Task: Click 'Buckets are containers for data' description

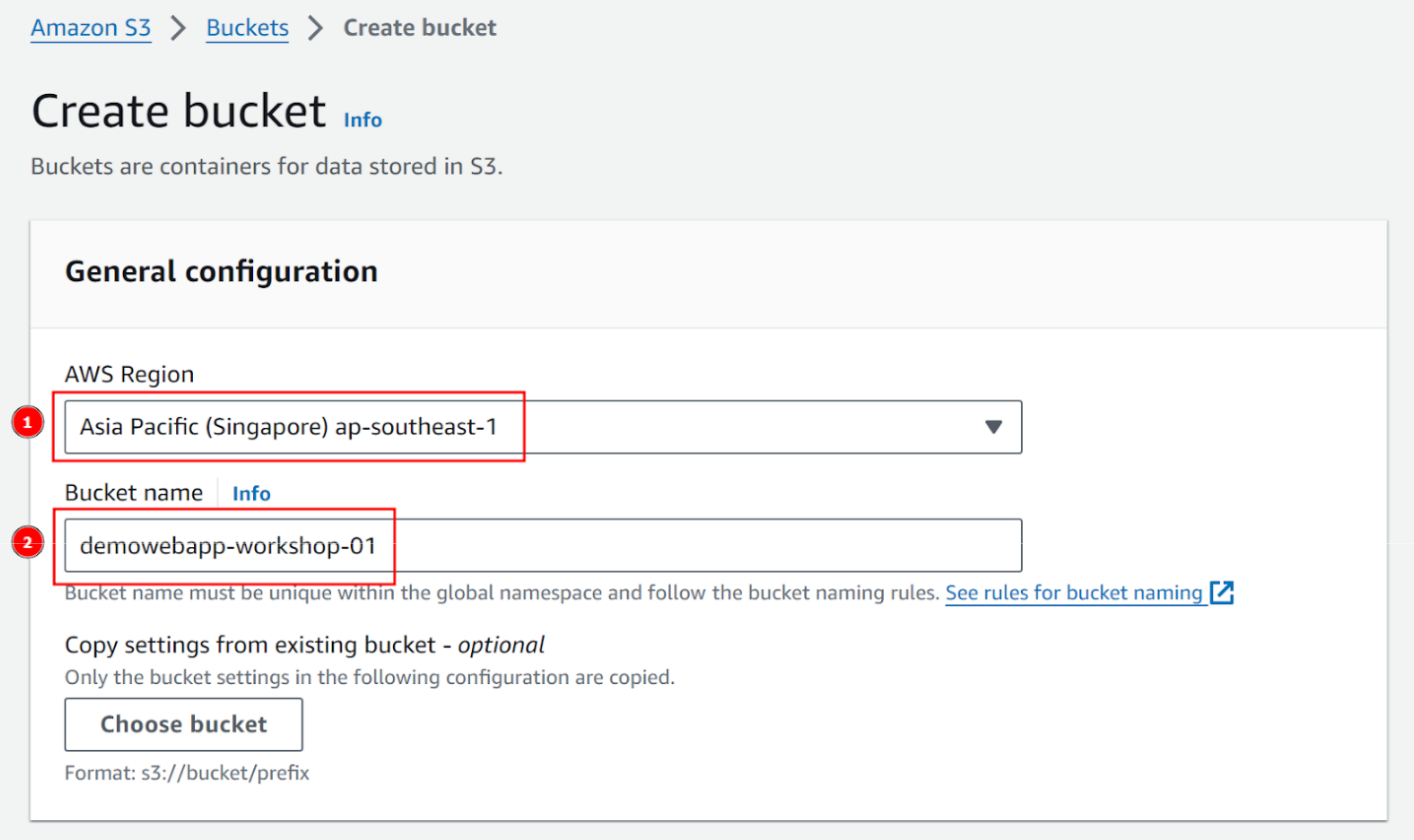Action: [267, 166]
